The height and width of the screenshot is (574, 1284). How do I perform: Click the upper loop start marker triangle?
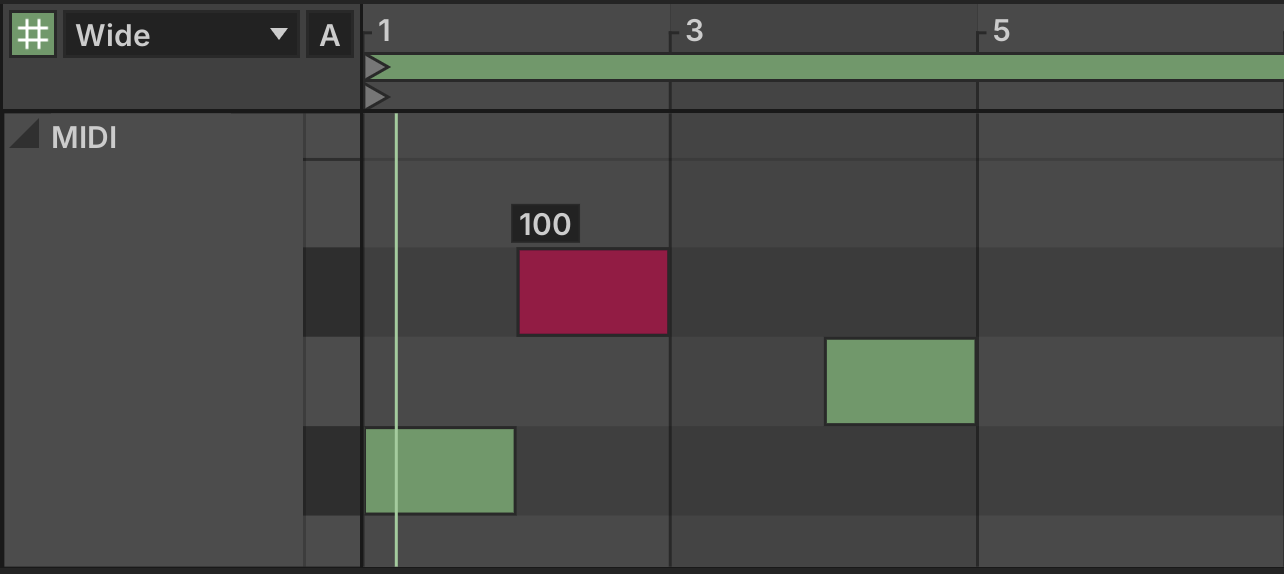376,67
